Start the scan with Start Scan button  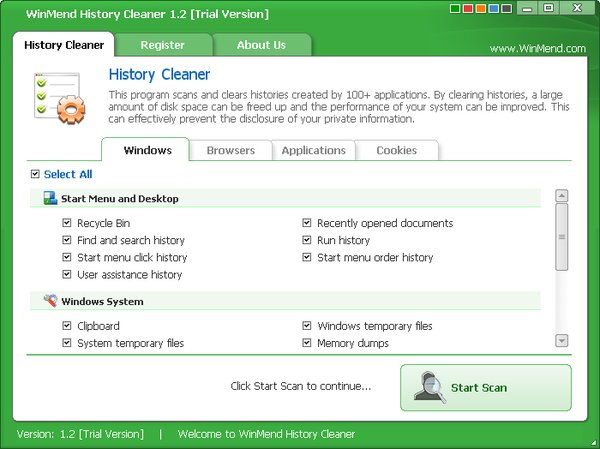click(486, 387)
